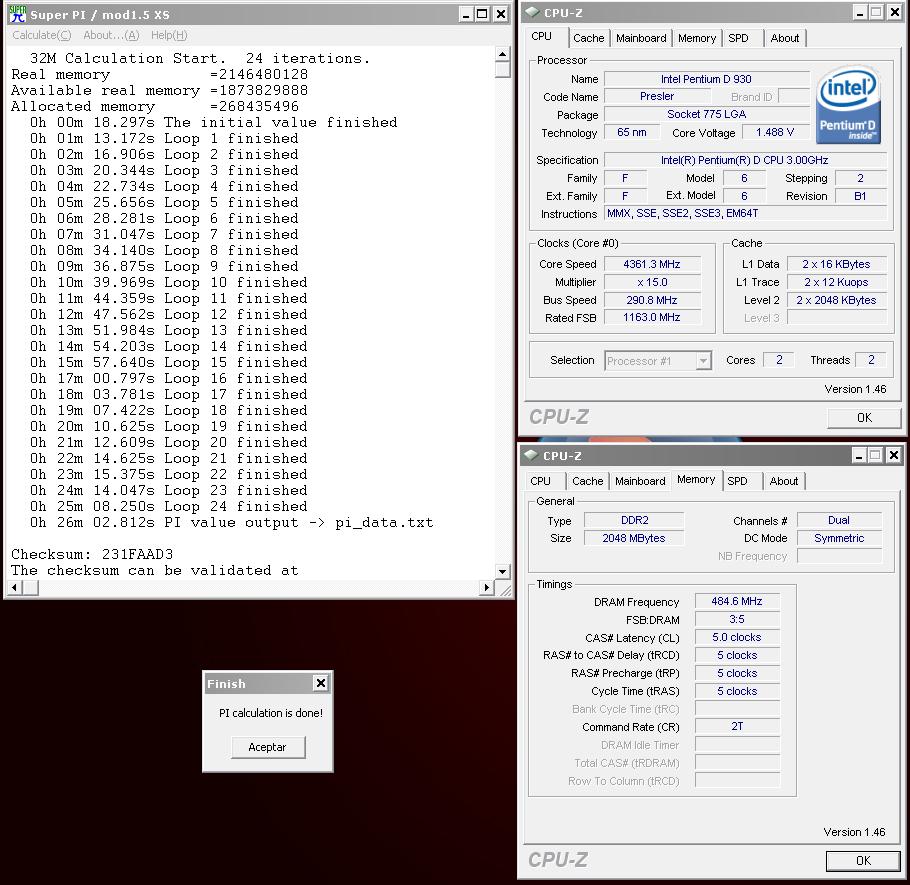
Task: Click the Checksum: 231FAAD3 line
Action: (x=92, y=554)
